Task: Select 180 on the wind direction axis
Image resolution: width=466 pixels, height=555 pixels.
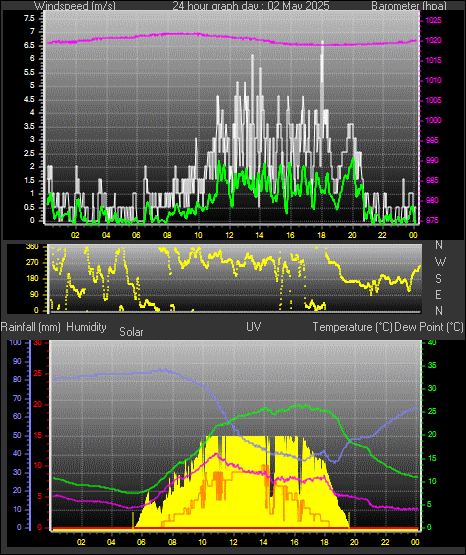Action: 32,279
